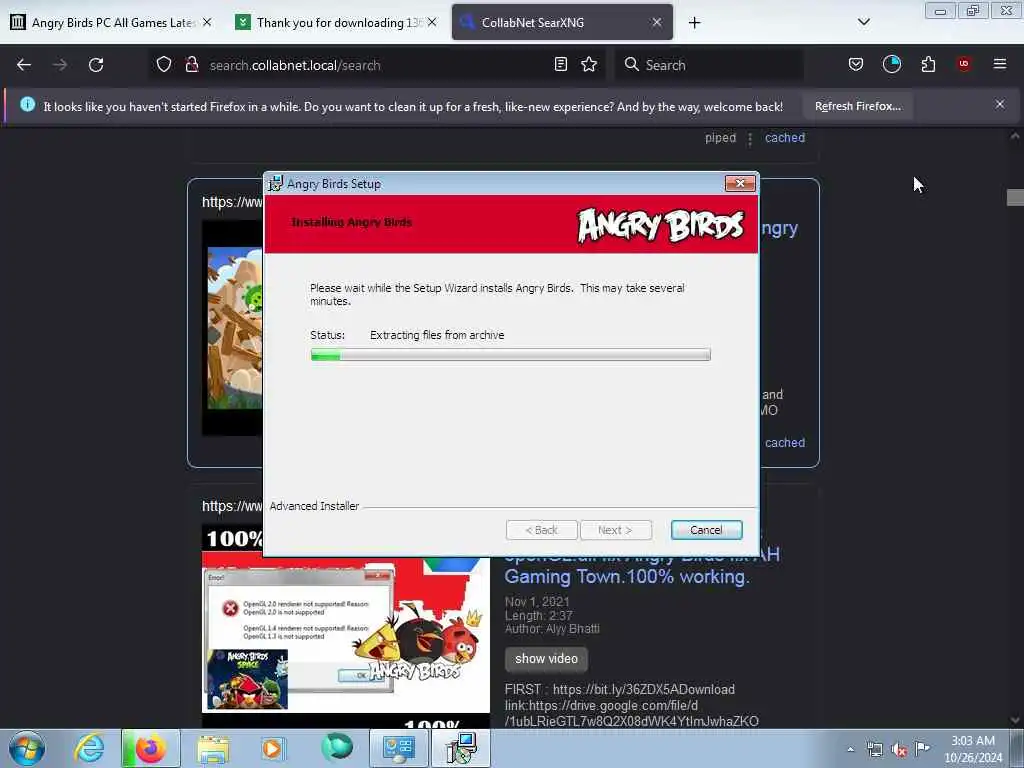Close the Thank you for downloading tab
The image size is (1024, 768).
tap(432, 22)
